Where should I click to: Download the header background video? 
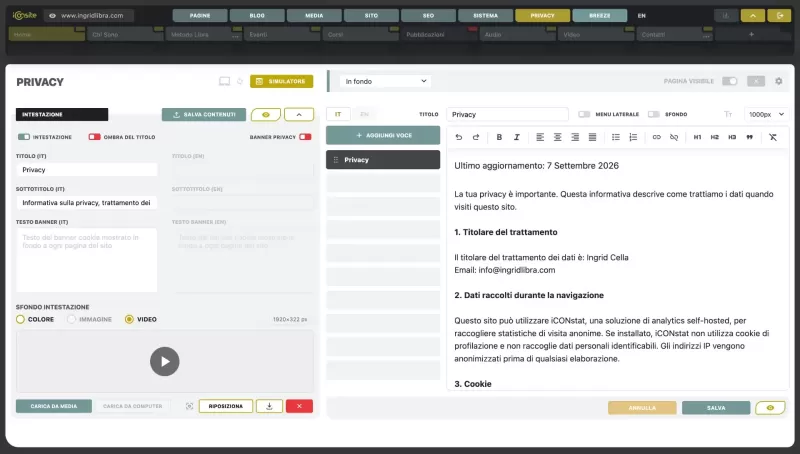point(269,406)
